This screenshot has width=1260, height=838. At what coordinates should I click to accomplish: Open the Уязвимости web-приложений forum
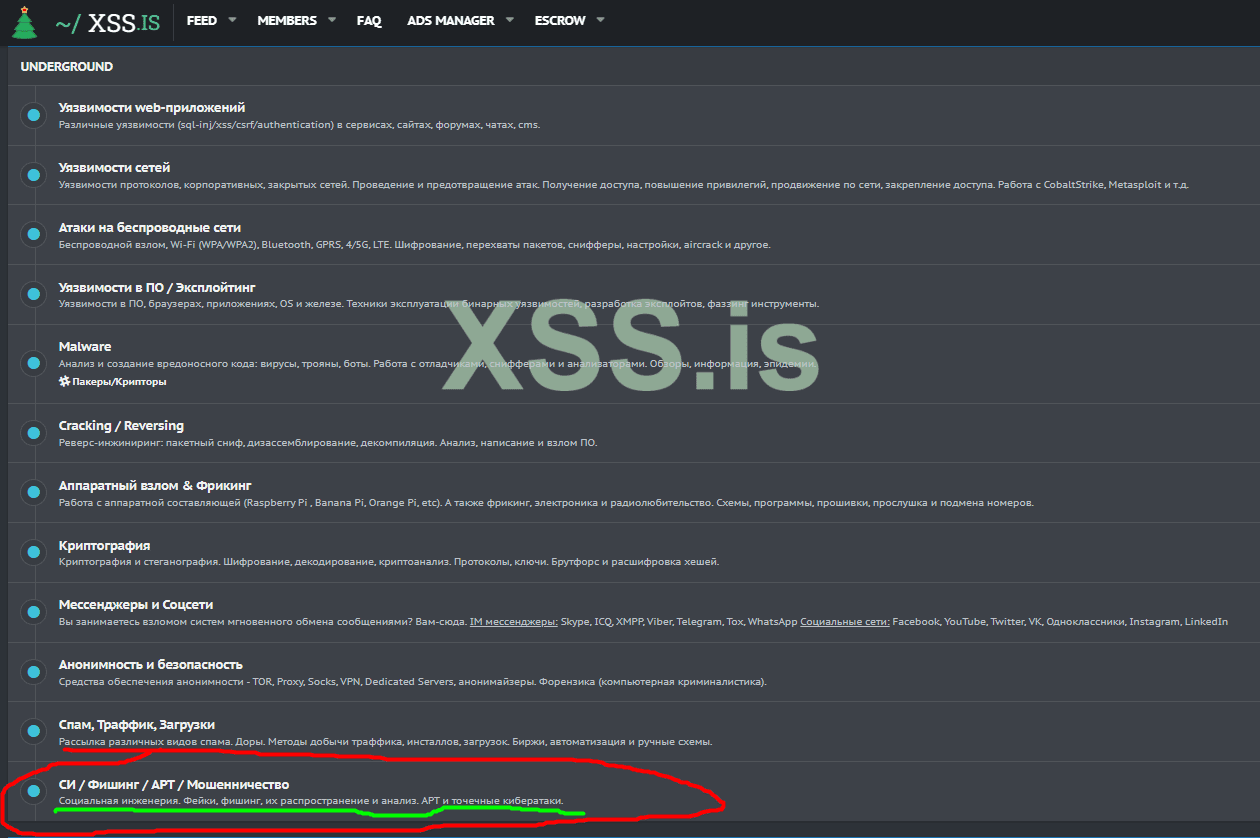[x=152, y=107]
